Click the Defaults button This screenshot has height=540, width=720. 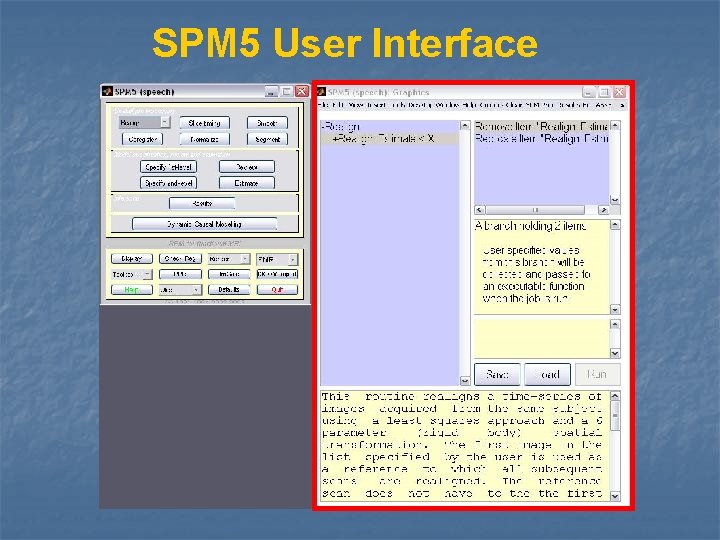pos(229,290)
